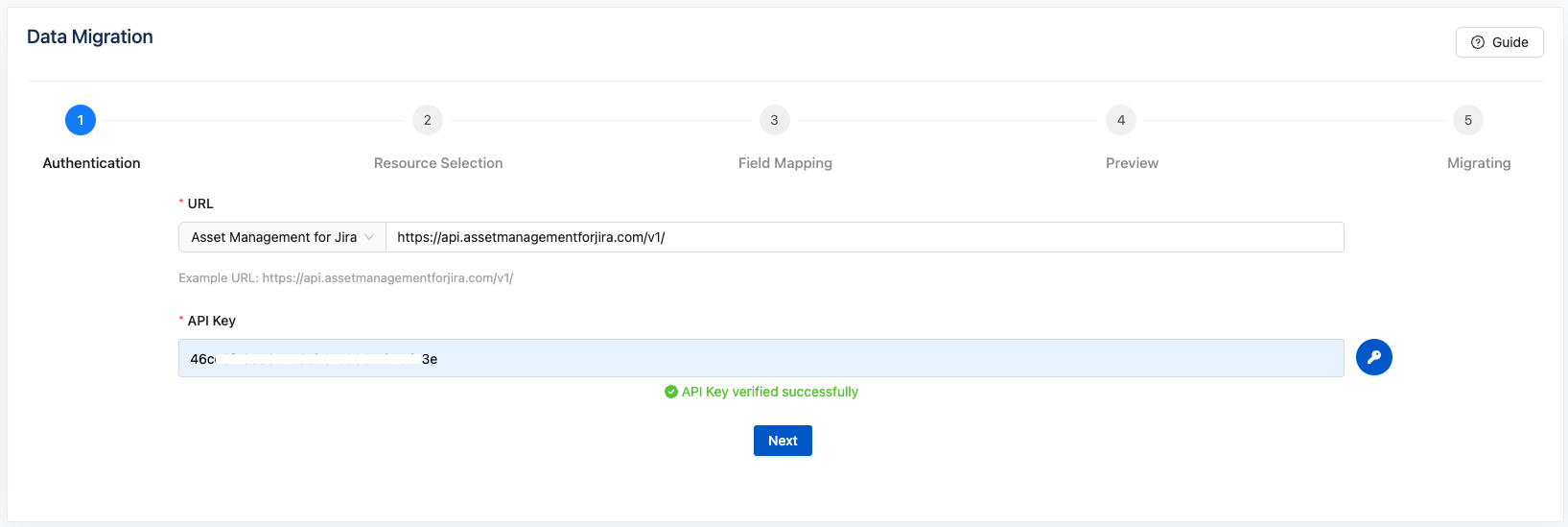Click the API Key verified successfully message

pyautogui.click(x=769, y=392)
